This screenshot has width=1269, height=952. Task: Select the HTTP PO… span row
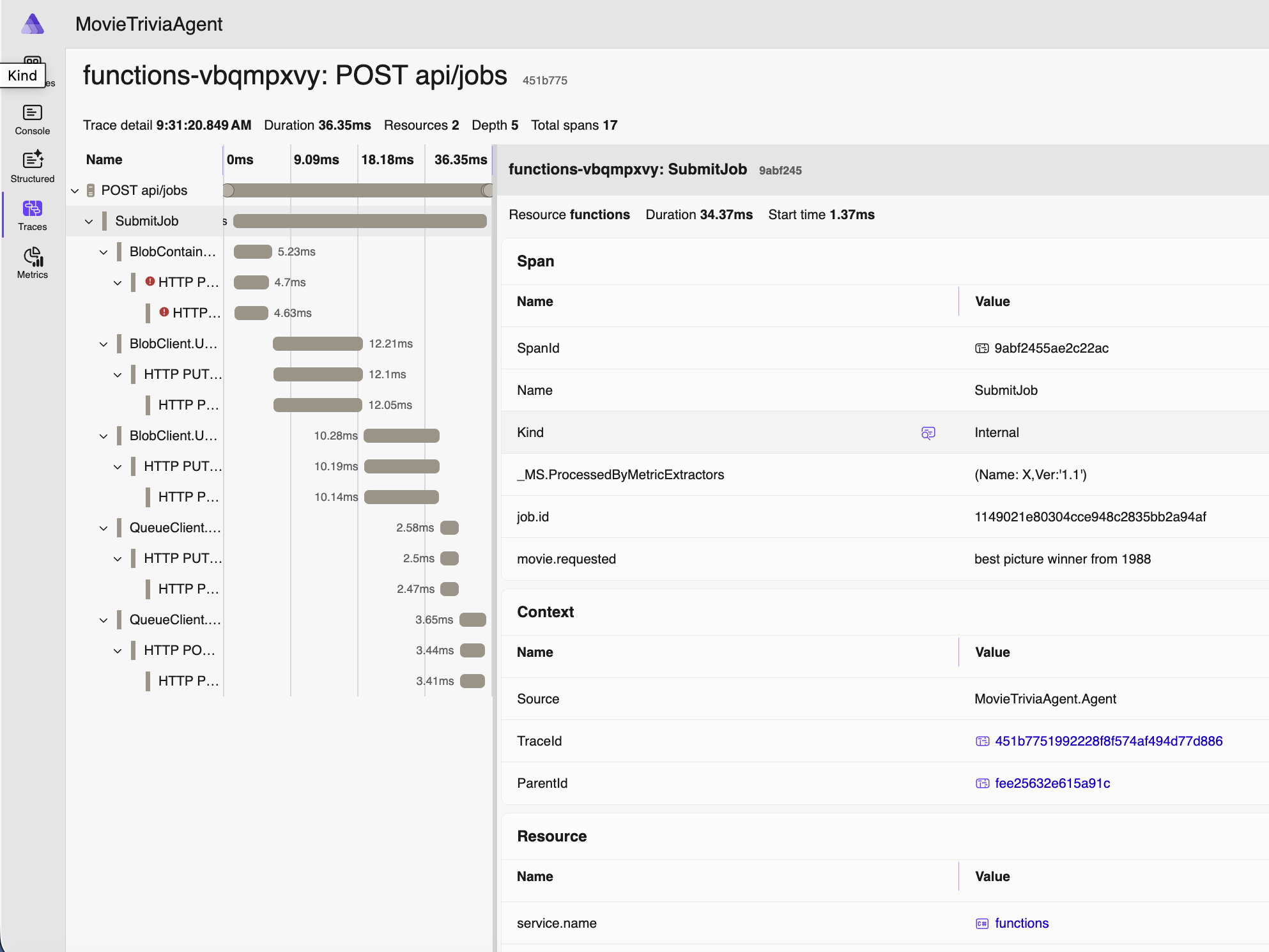[179, 650]
